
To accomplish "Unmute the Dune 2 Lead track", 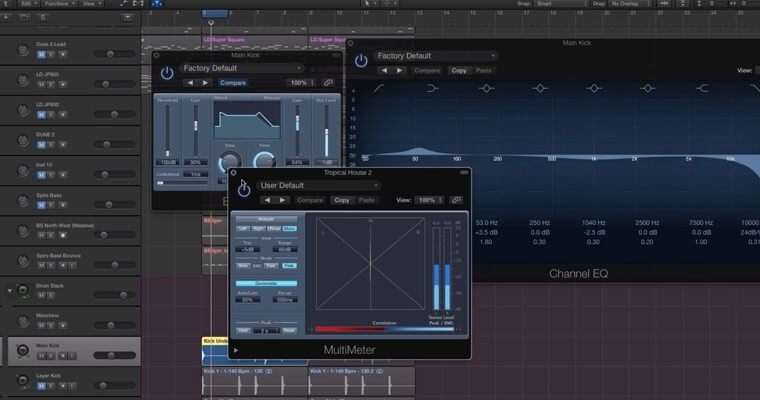I will click(41, 54).
